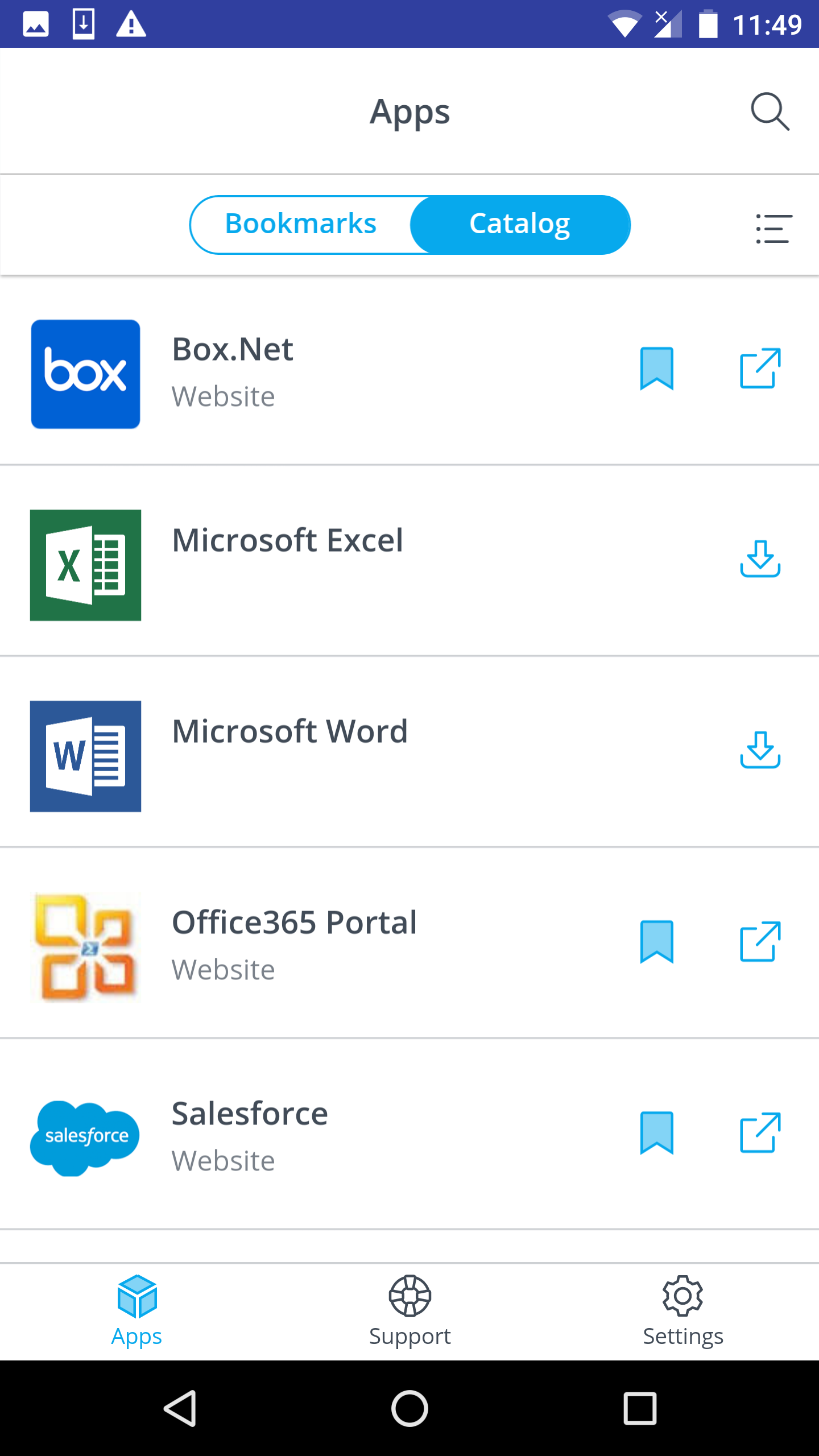Tap the battery status icon
Viewport: 819px width, 1456px height.
point(708,24)
